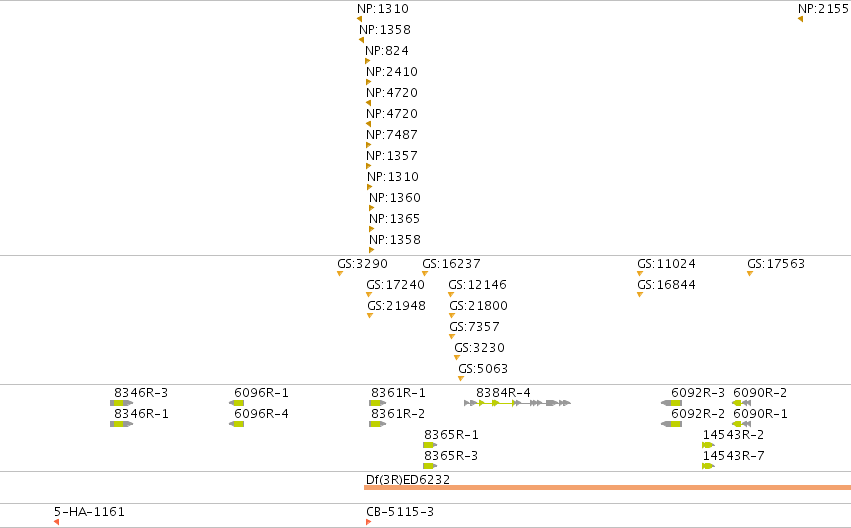Viewport: 851px width, 528px height.
Task: Click the GS:11024 insertion triangle
Action: point(640,273)
